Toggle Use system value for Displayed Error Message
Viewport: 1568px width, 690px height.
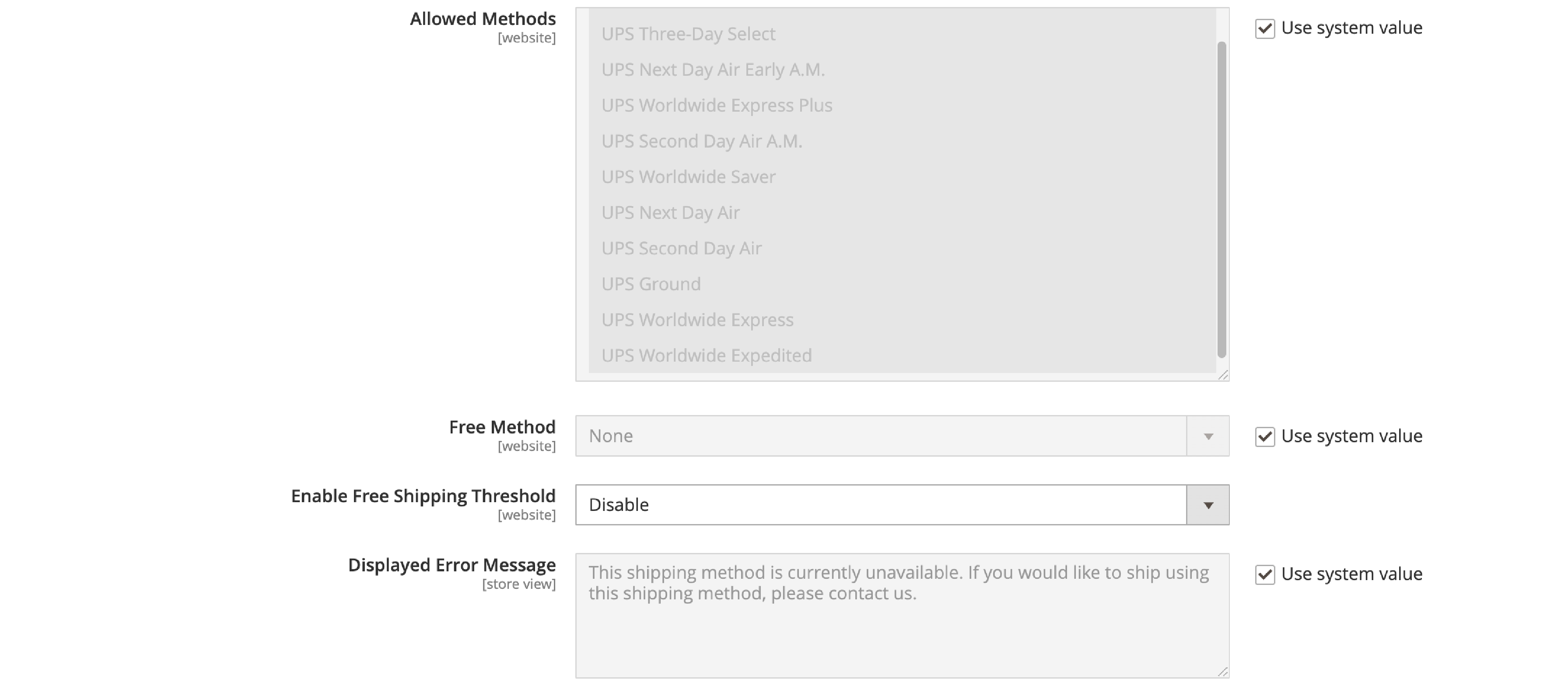[1265, 574]
